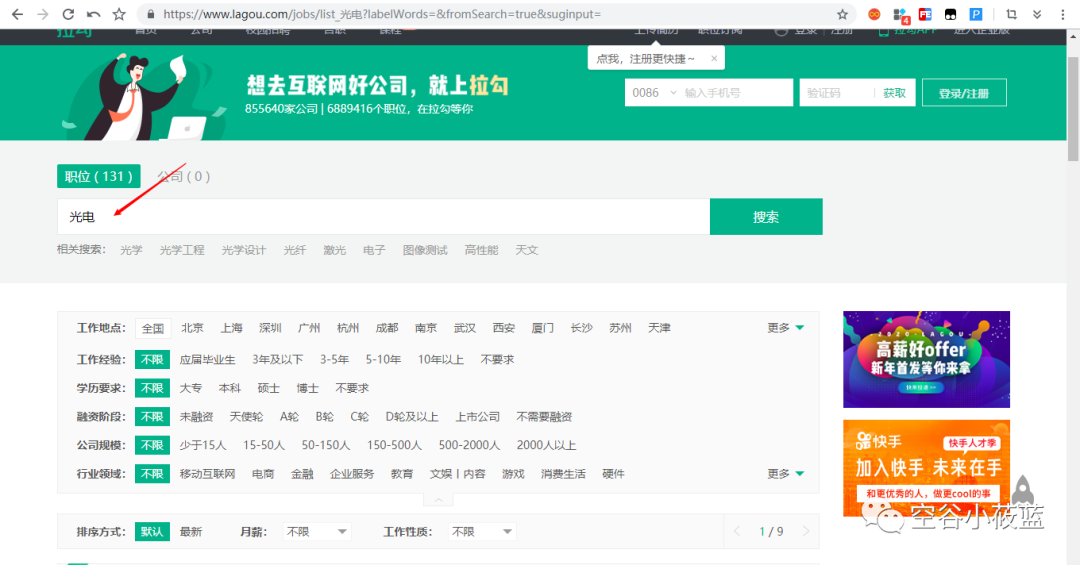Click related search 光学设计
Image resolution: width=1080 pixels, height=565 pixels.
tap(244, 250)
